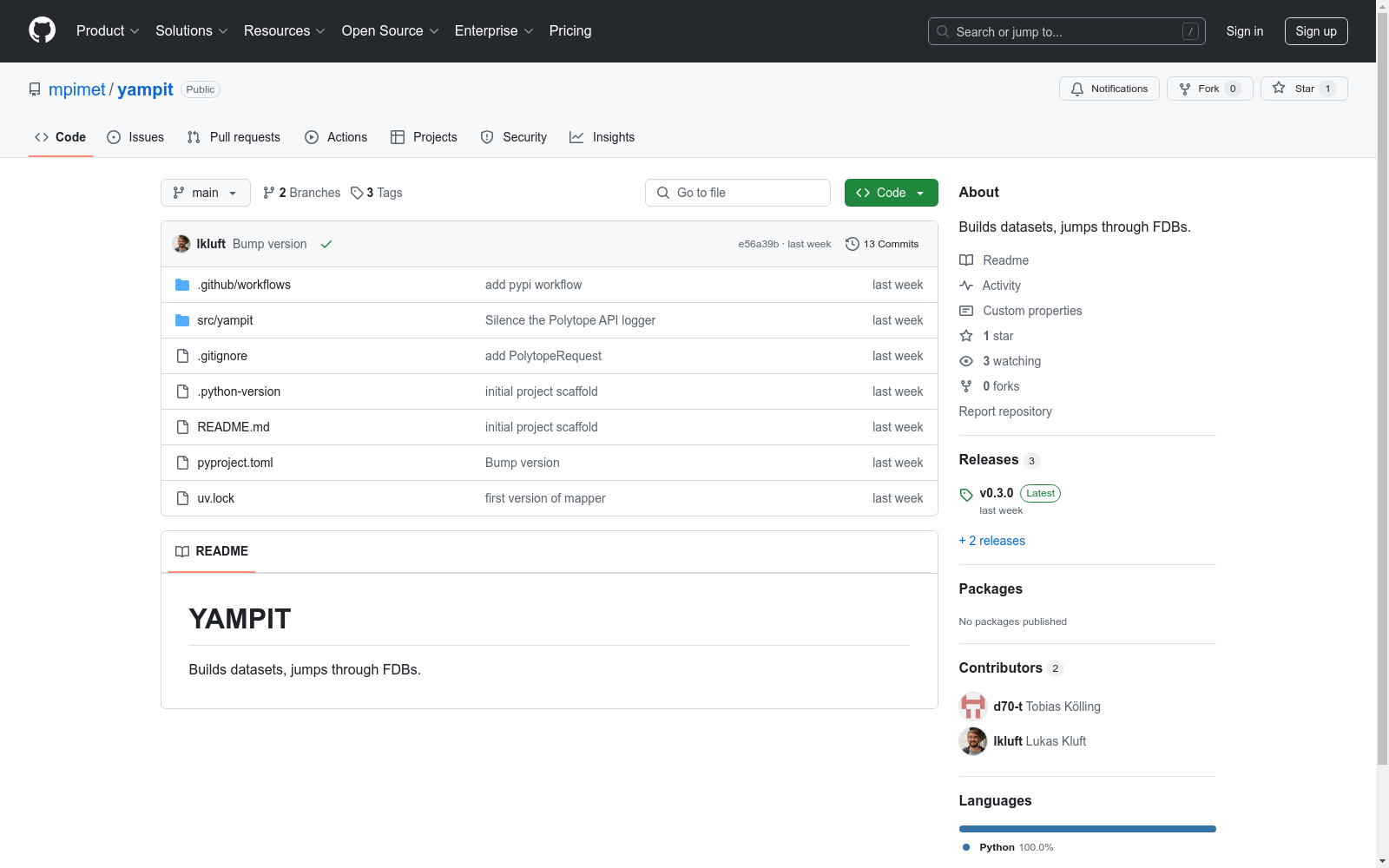
Task: Click the star icon in Star button
Action: click(1279, 88)
